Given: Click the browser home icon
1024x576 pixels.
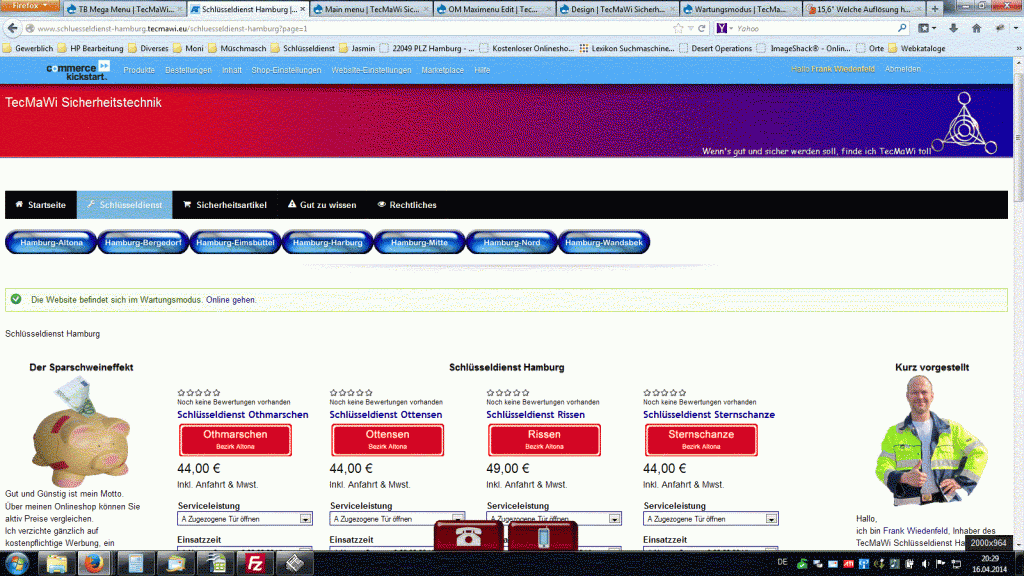Looking at the screenshot, I should (x=976, y=28).
